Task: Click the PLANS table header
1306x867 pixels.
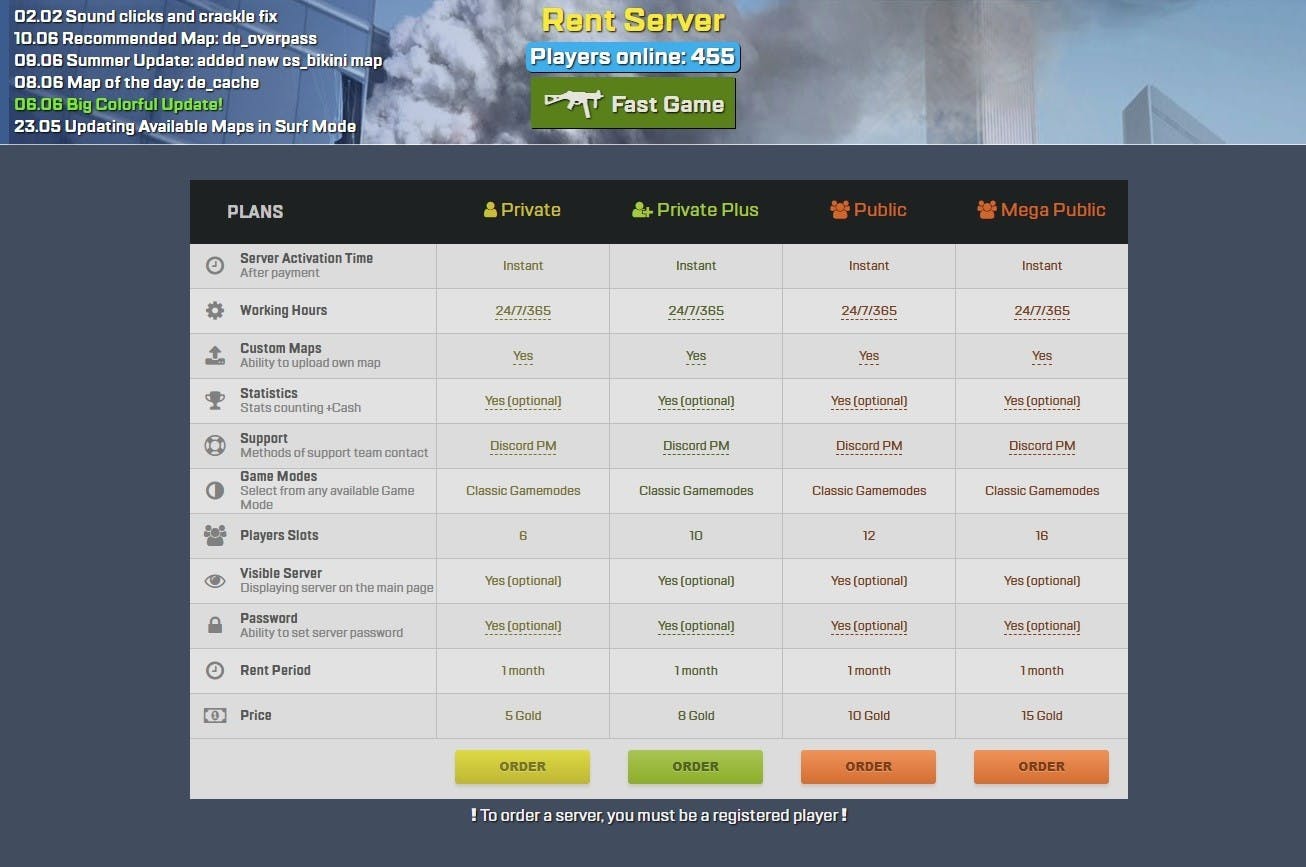Action: (x=255, y=212)
